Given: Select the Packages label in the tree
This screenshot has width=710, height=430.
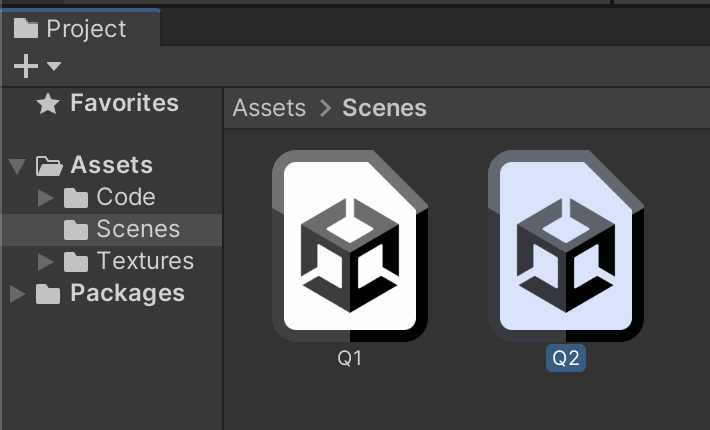Looking at the screenshot, I should [x=127, y=294].
